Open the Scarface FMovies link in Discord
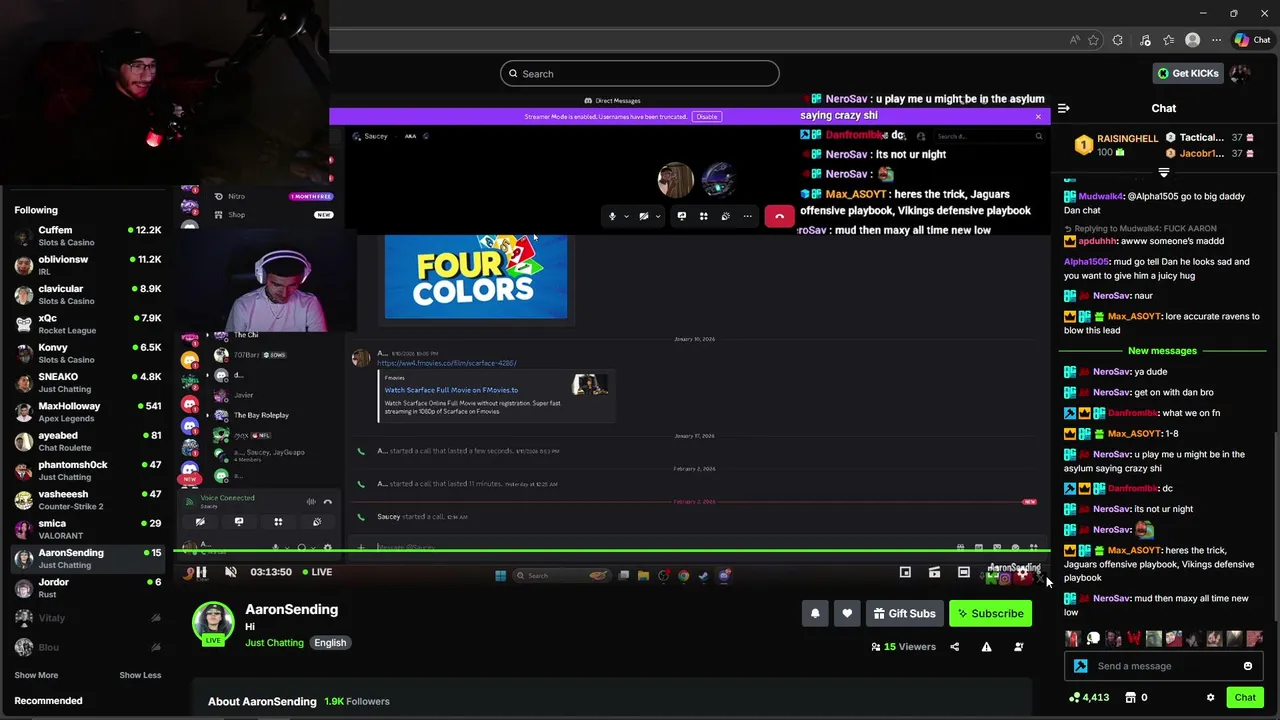This screenshot has height=720, width=1280. click(x=447, y=363)
